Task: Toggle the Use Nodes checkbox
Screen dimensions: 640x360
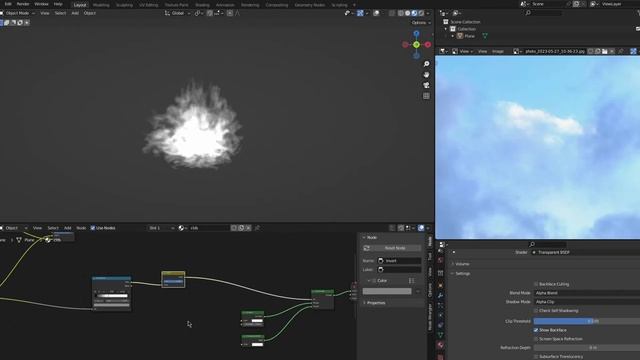Action: click(x=93, y=228)
